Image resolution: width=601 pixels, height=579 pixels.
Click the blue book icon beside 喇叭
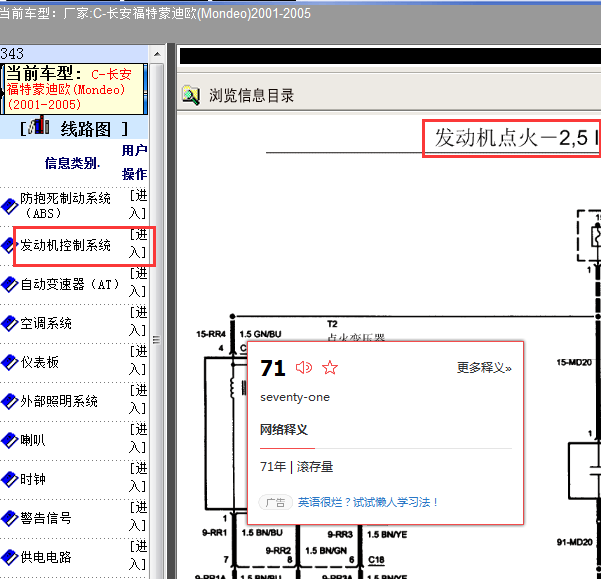coord(9,440)
